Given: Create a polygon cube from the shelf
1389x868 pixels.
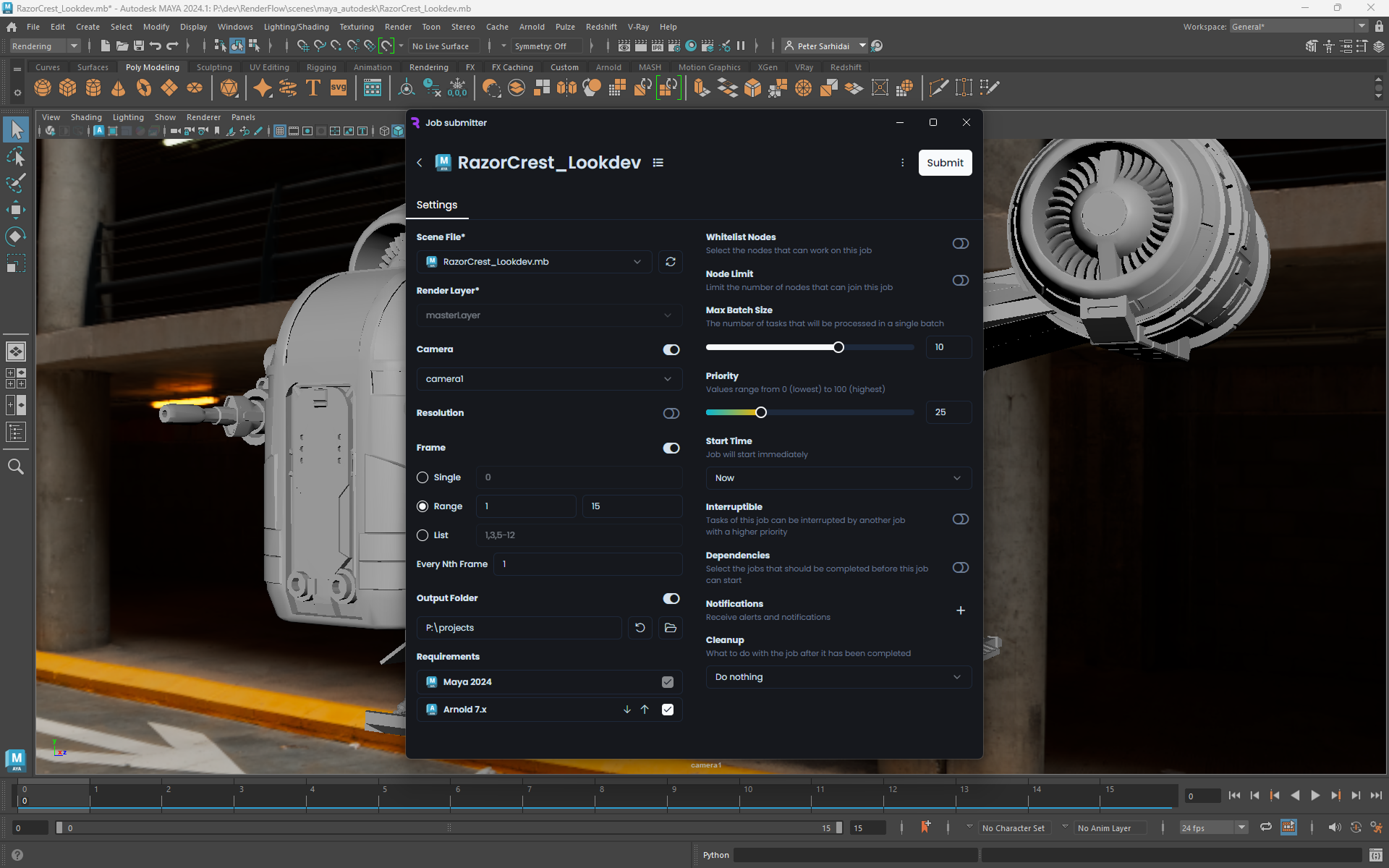Looking at the screenshot, I should [x=68, y=88].
